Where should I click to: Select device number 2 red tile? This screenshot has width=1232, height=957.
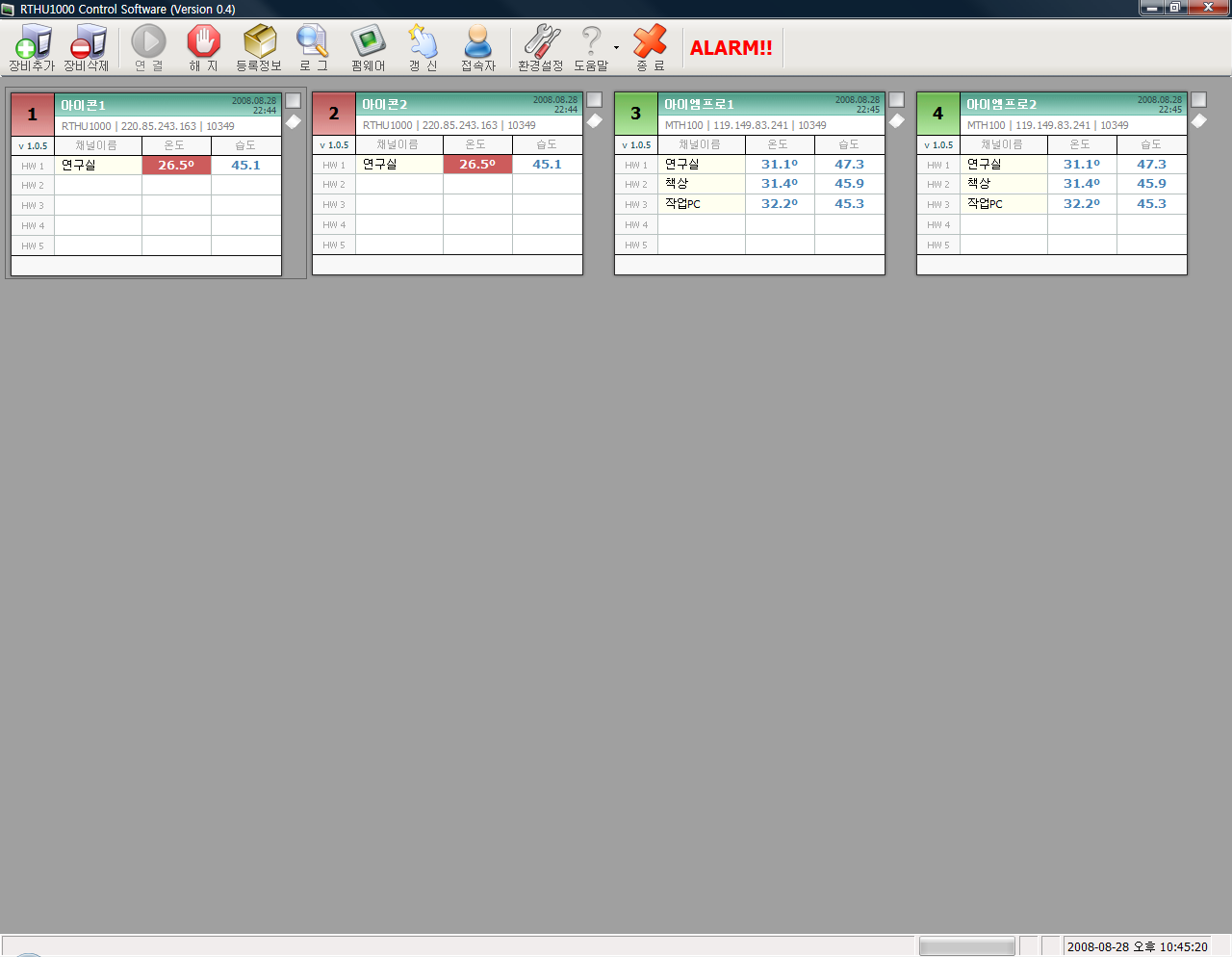334,114
